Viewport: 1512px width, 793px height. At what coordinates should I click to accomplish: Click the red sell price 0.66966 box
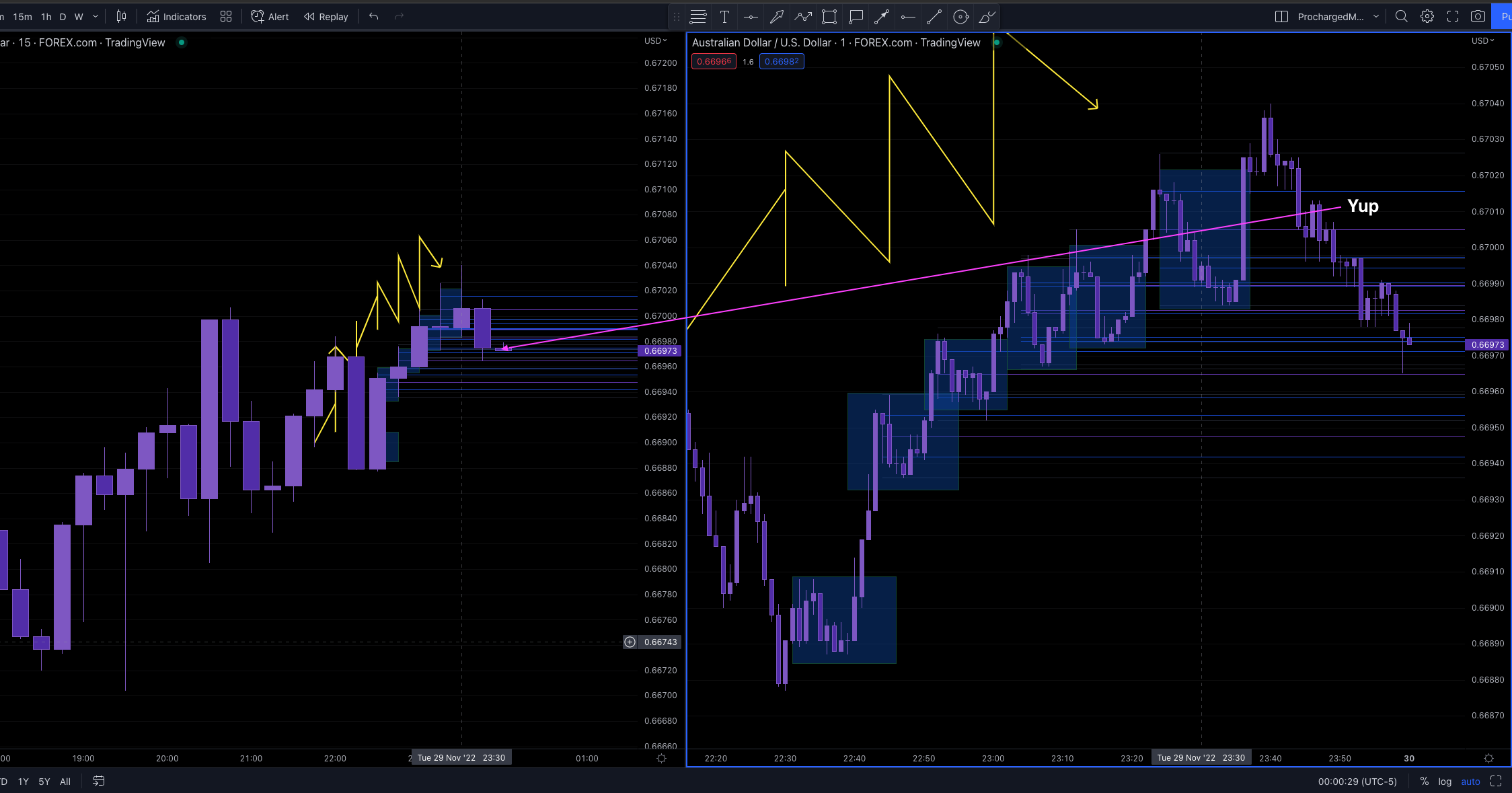click(x=714, y=61)
